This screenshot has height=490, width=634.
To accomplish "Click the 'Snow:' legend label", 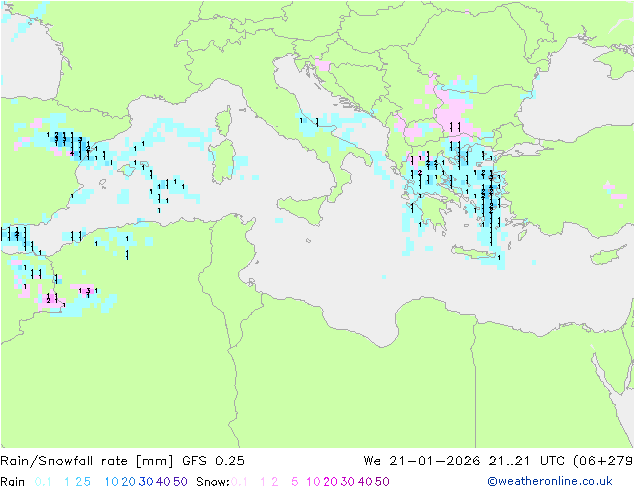I will (x=213, y=482).
